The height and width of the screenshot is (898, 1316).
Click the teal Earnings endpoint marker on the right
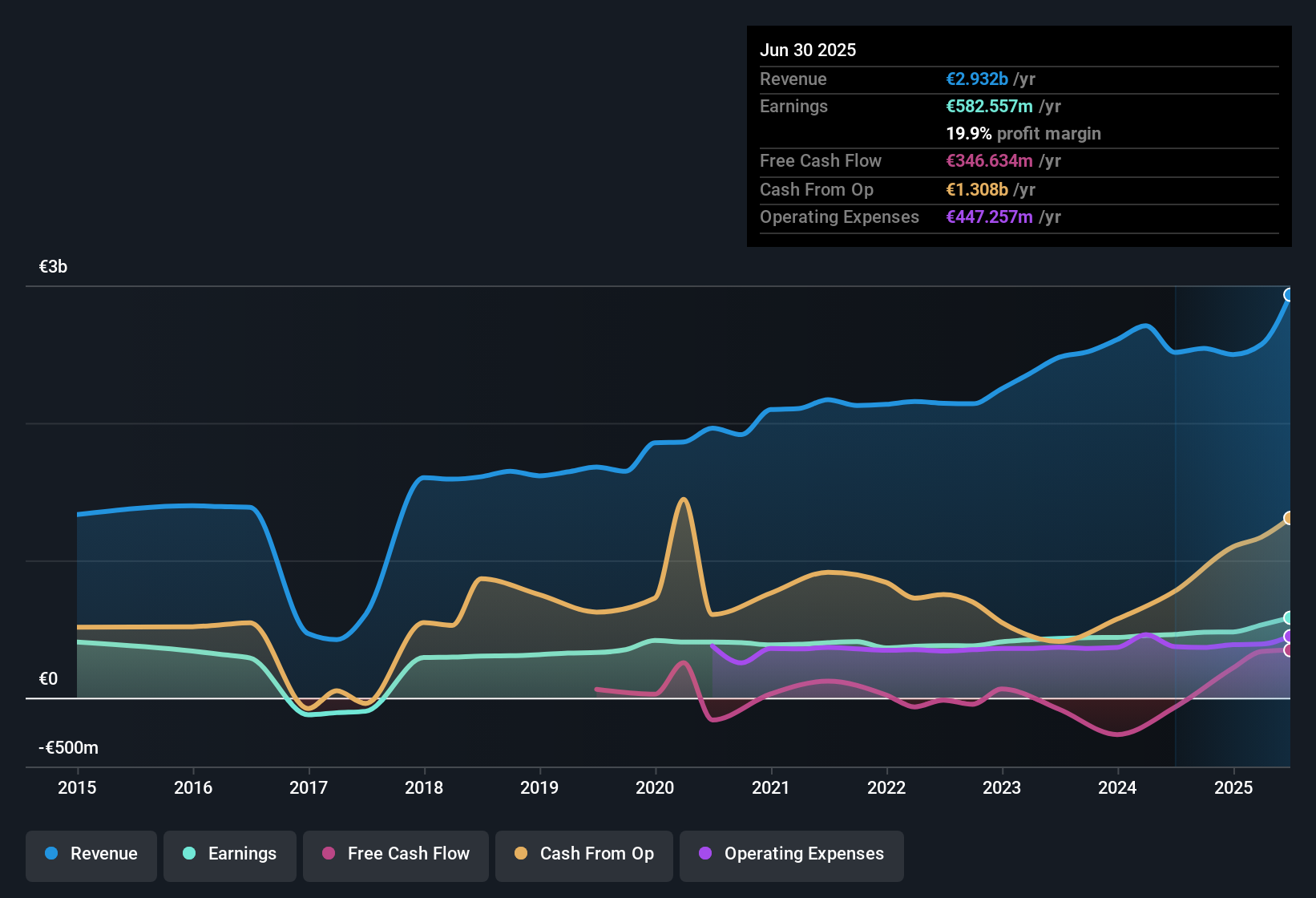click(1287, 618)
